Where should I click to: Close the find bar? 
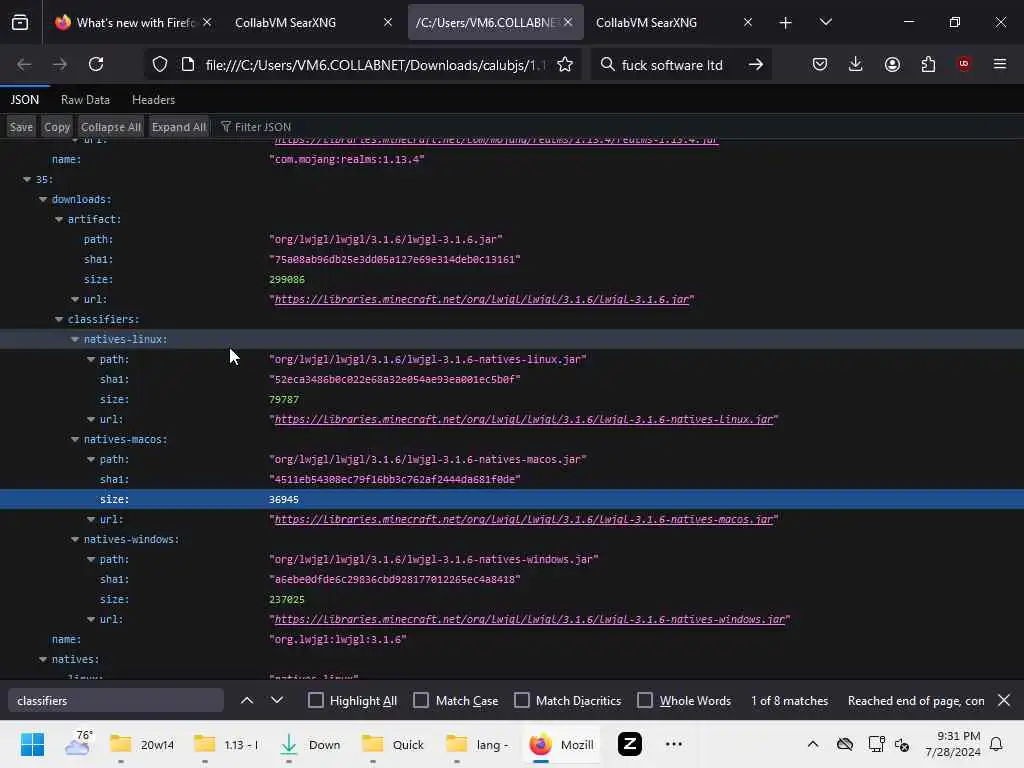point(1004,700)
